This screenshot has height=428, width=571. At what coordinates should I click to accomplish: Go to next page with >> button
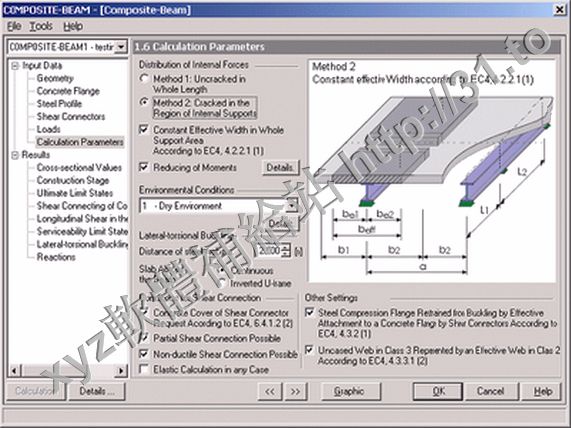pyautogui.click(x=295, y=391)
